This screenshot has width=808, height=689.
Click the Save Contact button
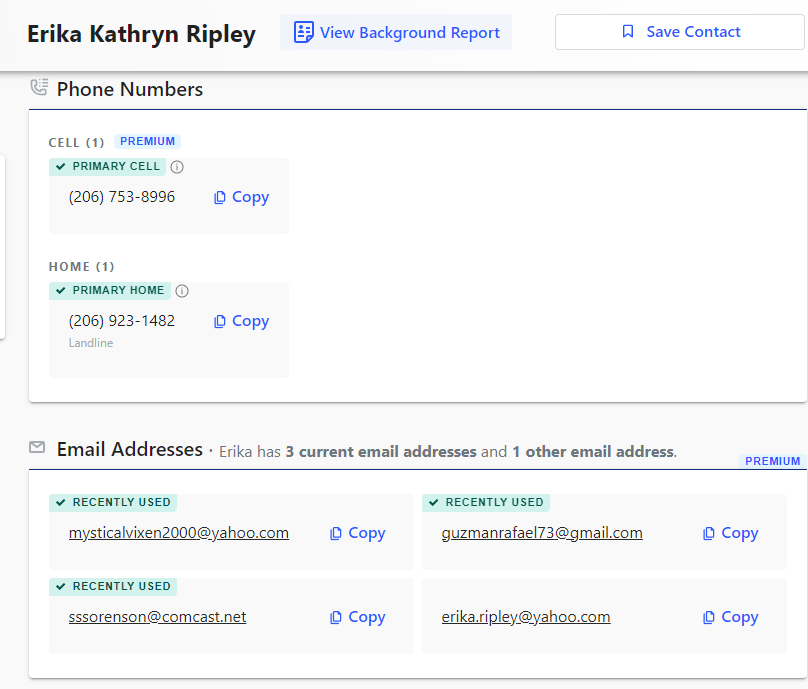coord(679,32)
